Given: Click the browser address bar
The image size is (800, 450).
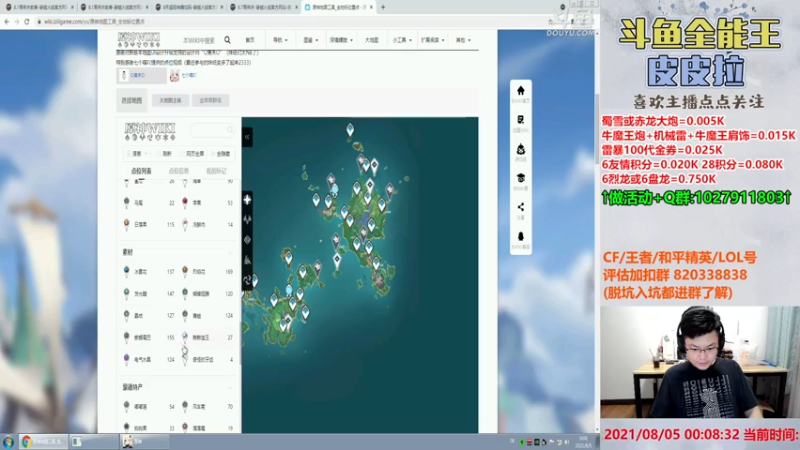Looking at the screenshot, I should tap(291, 21).
